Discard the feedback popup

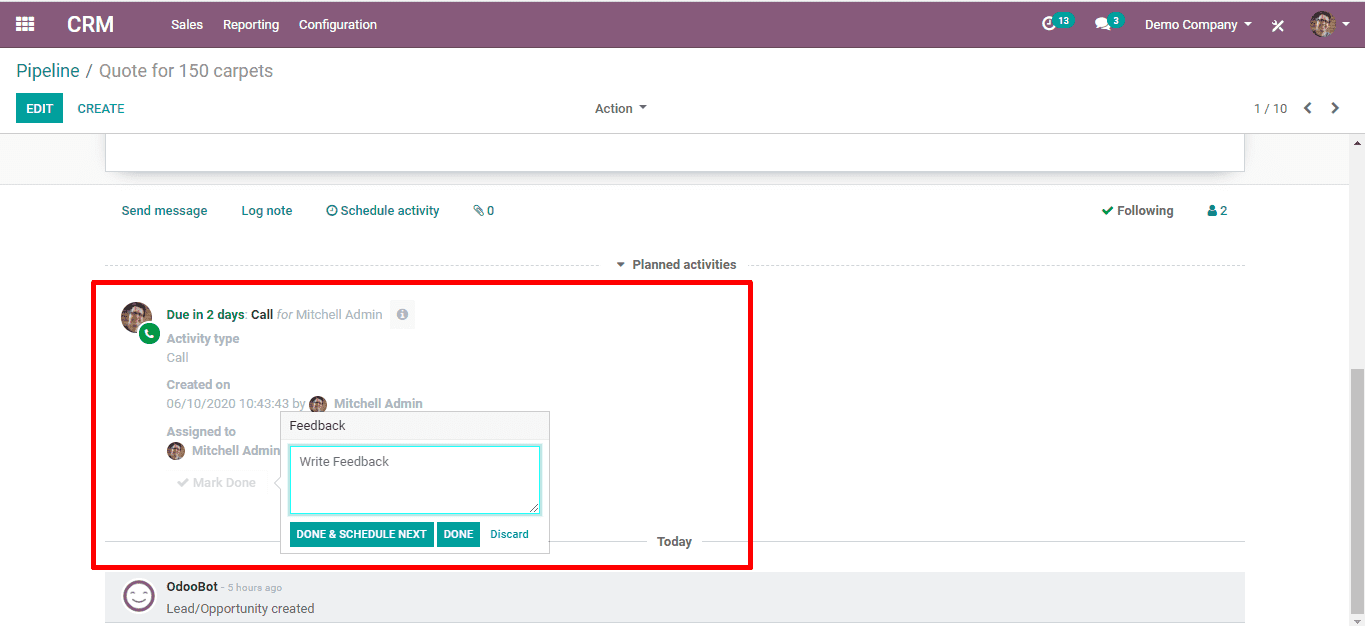(509, 534)
